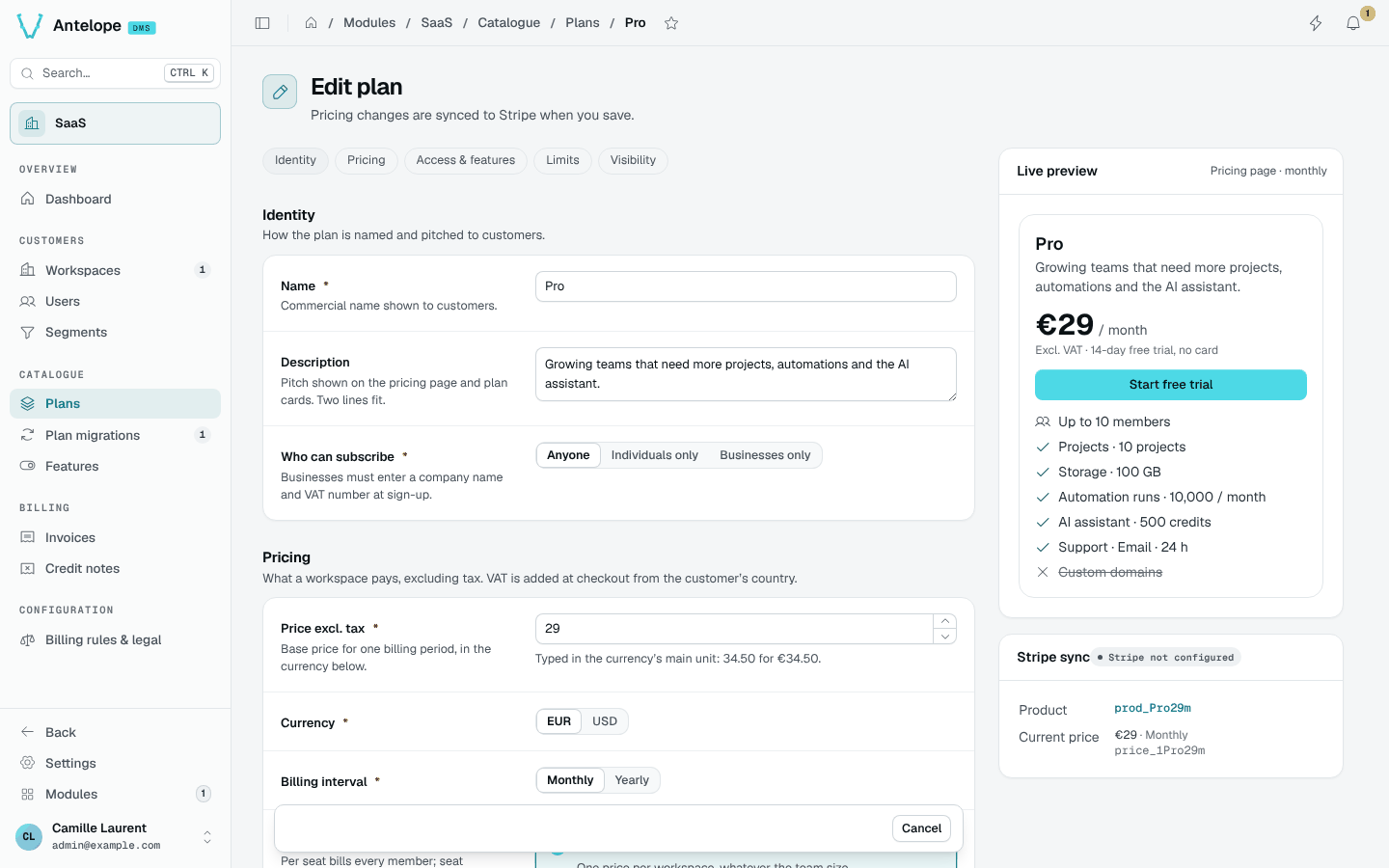Open the Catalogue breadcrumb link
This screenshot has width=1389, height=868.
point(508,23)
